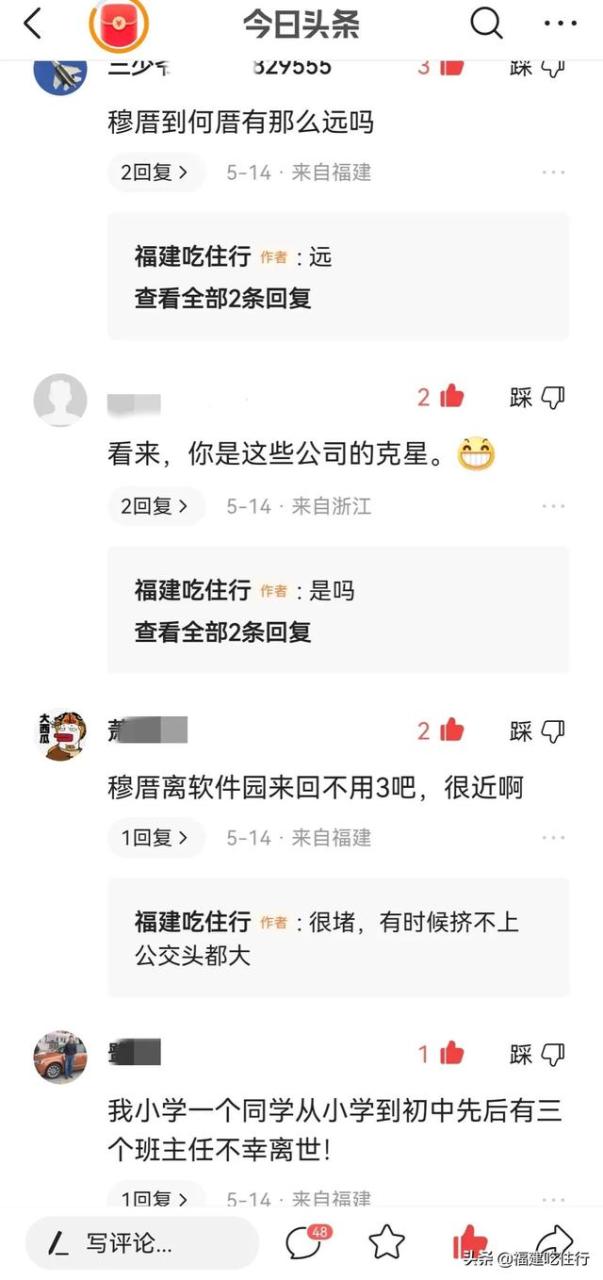Expand 2回复 under 穆厝到何厝 comment
Image resolution: width=603 pixels, height=1280 pixels.
tap(155, 172)
